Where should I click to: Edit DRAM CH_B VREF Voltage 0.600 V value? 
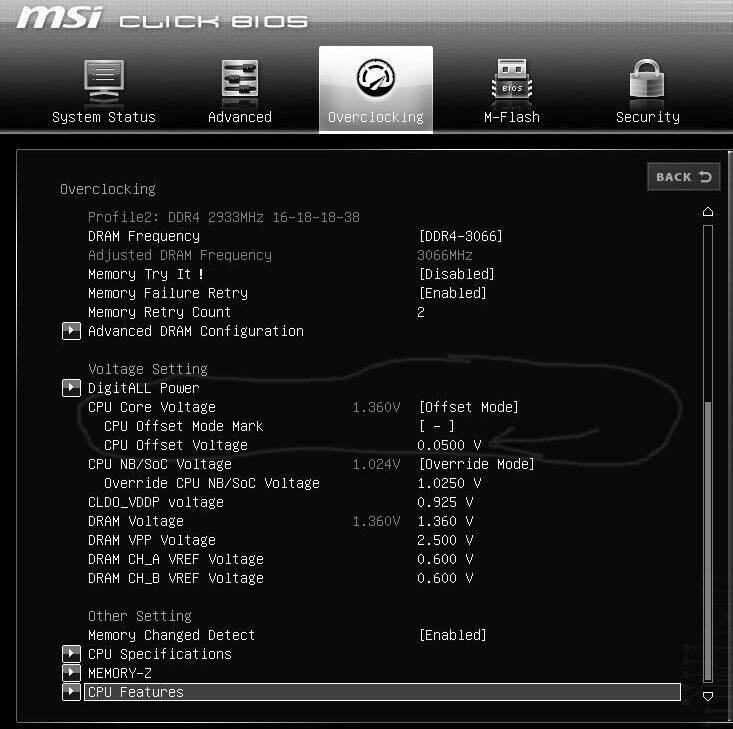pos(445,578)
